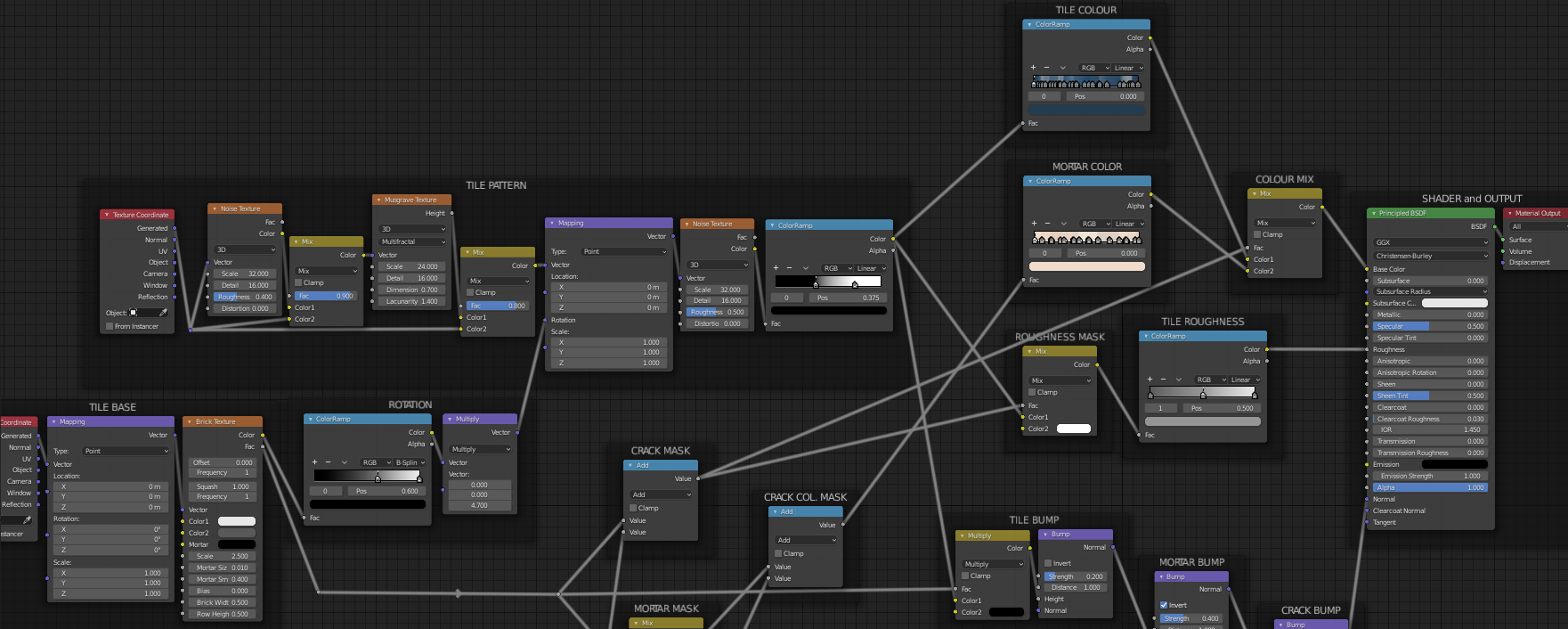Toggle Invert in the Tile Bump node
Viewport: 1568px width, 629px height.
(1048, 563)
